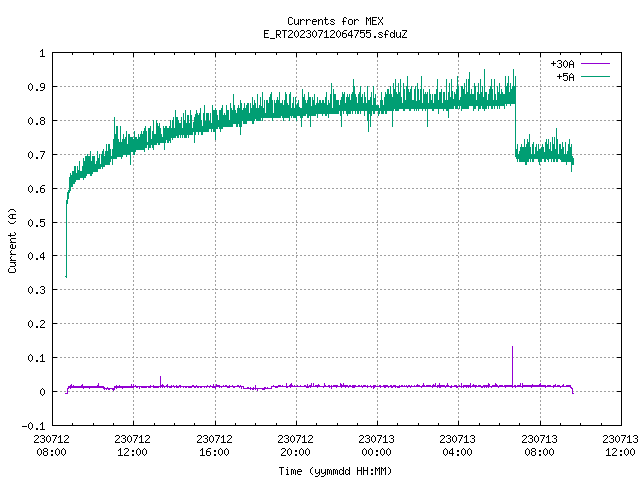
Task: Click the x-axis label 230713 00:00
Action: click(x=376, y=445)
